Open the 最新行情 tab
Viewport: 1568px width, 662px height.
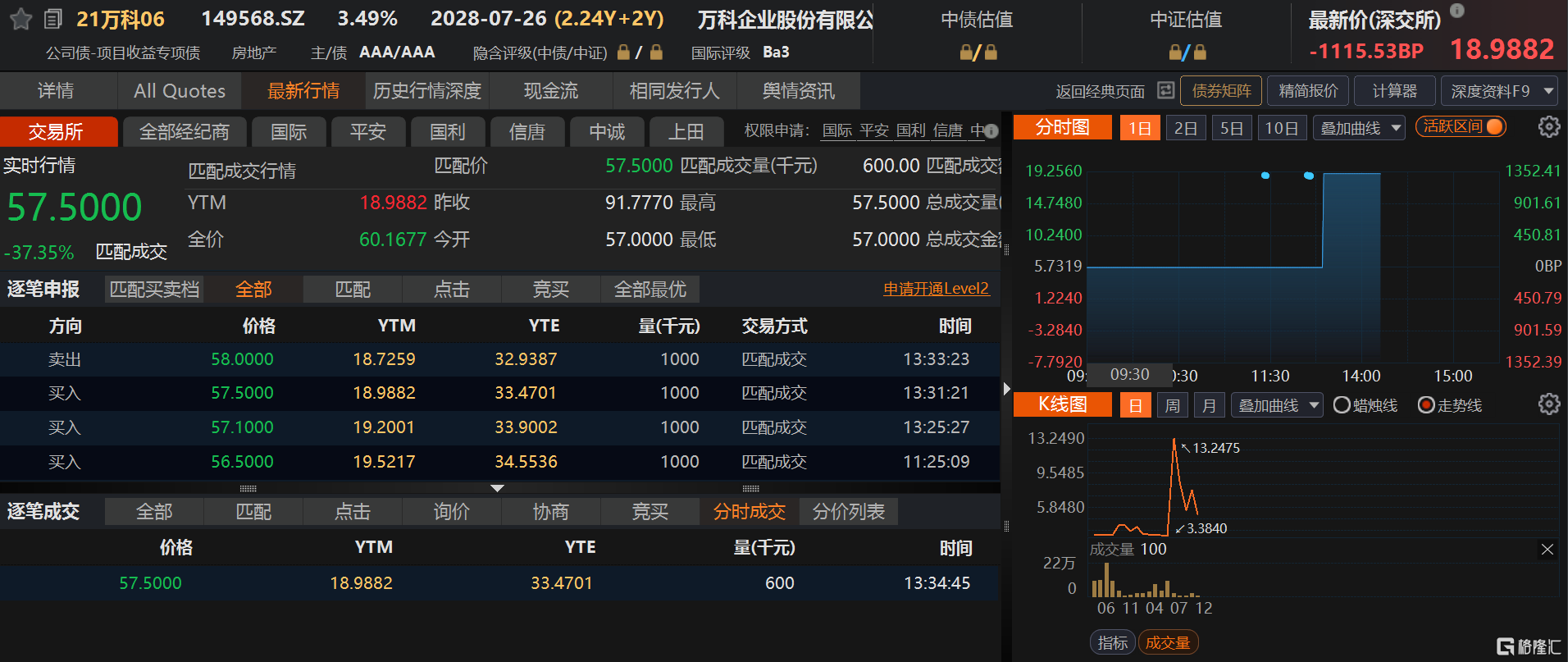tap(303, 91)
